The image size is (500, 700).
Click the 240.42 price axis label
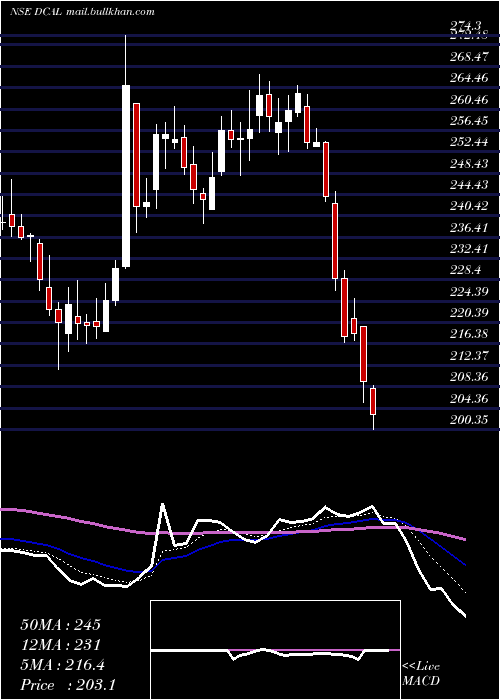click(x=468, y=206)
